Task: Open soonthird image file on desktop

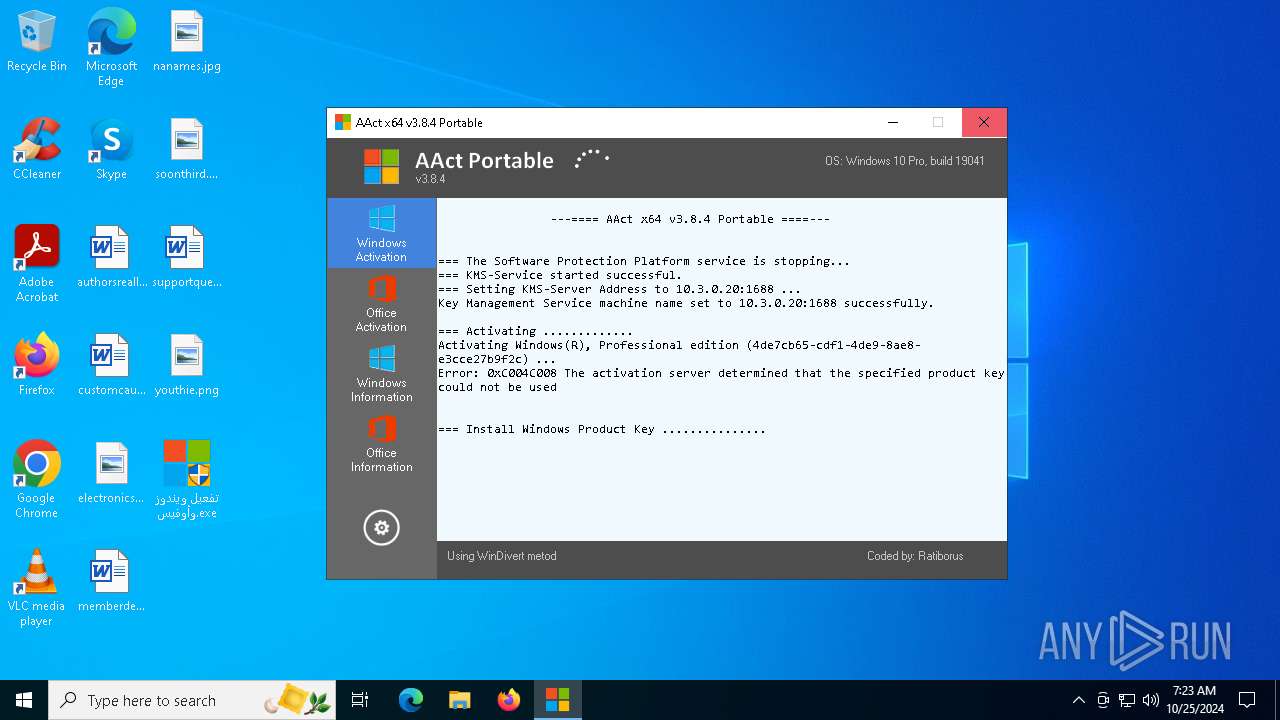Action: tap(187, 149)
